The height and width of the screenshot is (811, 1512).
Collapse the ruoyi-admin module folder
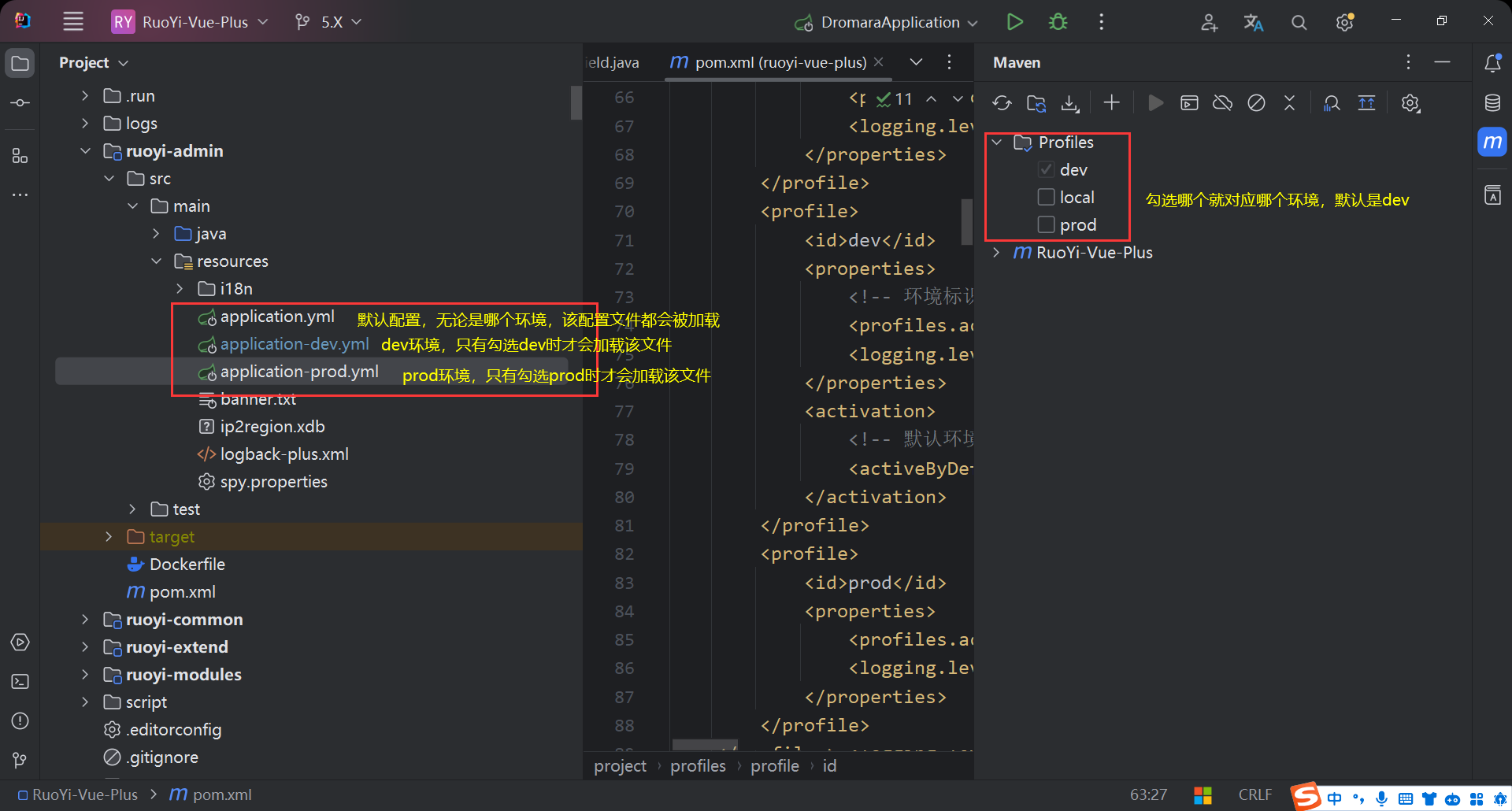(86, 151)
